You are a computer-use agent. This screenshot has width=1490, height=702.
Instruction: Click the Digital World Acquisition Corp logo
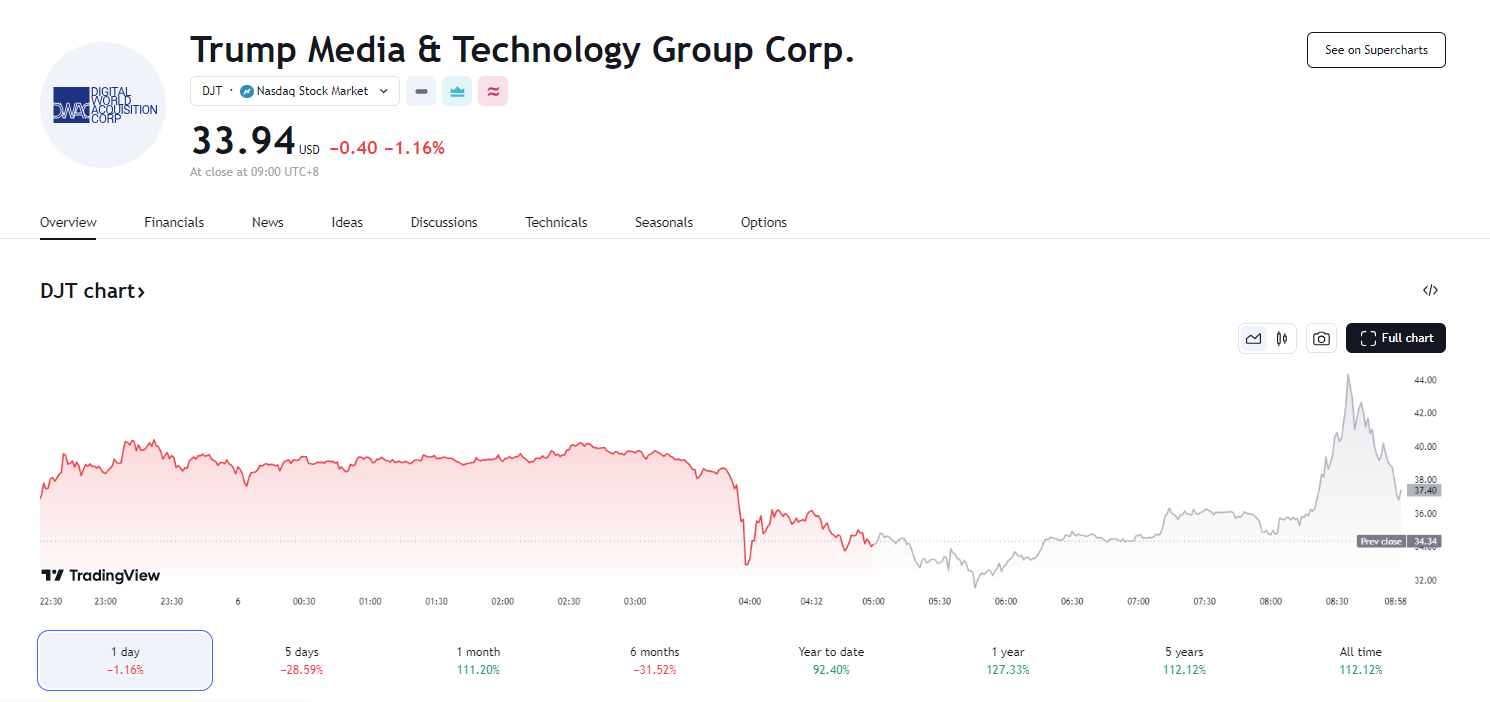103,105
